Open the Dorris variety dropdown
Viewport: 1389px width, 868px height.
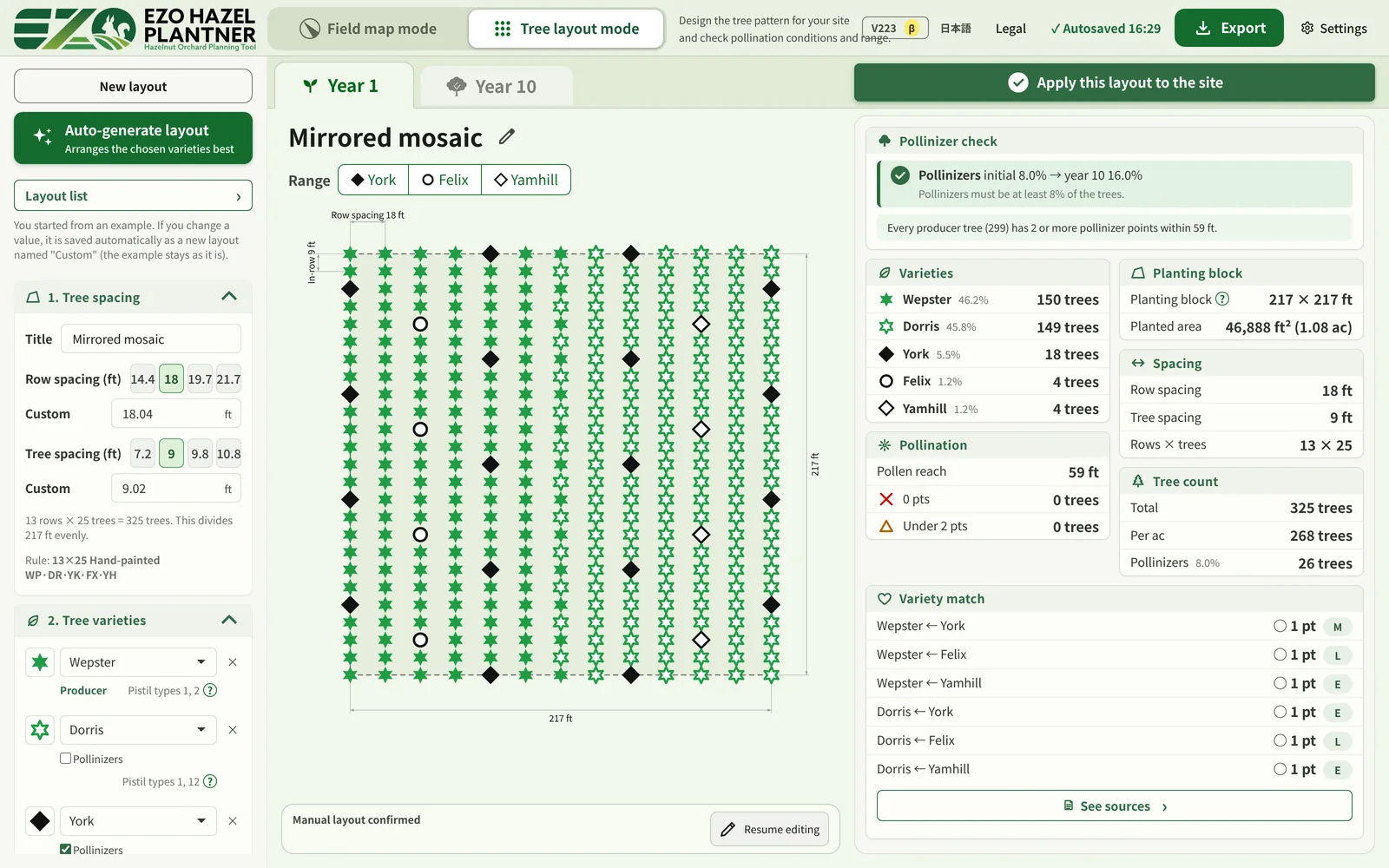coord(138,730)
